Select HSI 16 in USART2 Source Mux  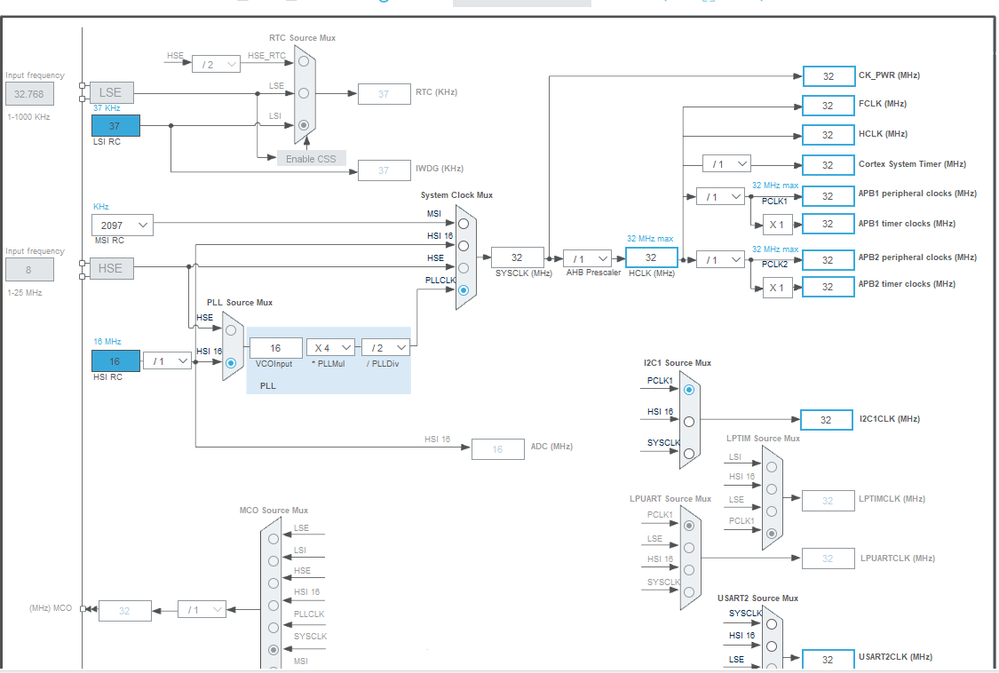coord(772,646)
